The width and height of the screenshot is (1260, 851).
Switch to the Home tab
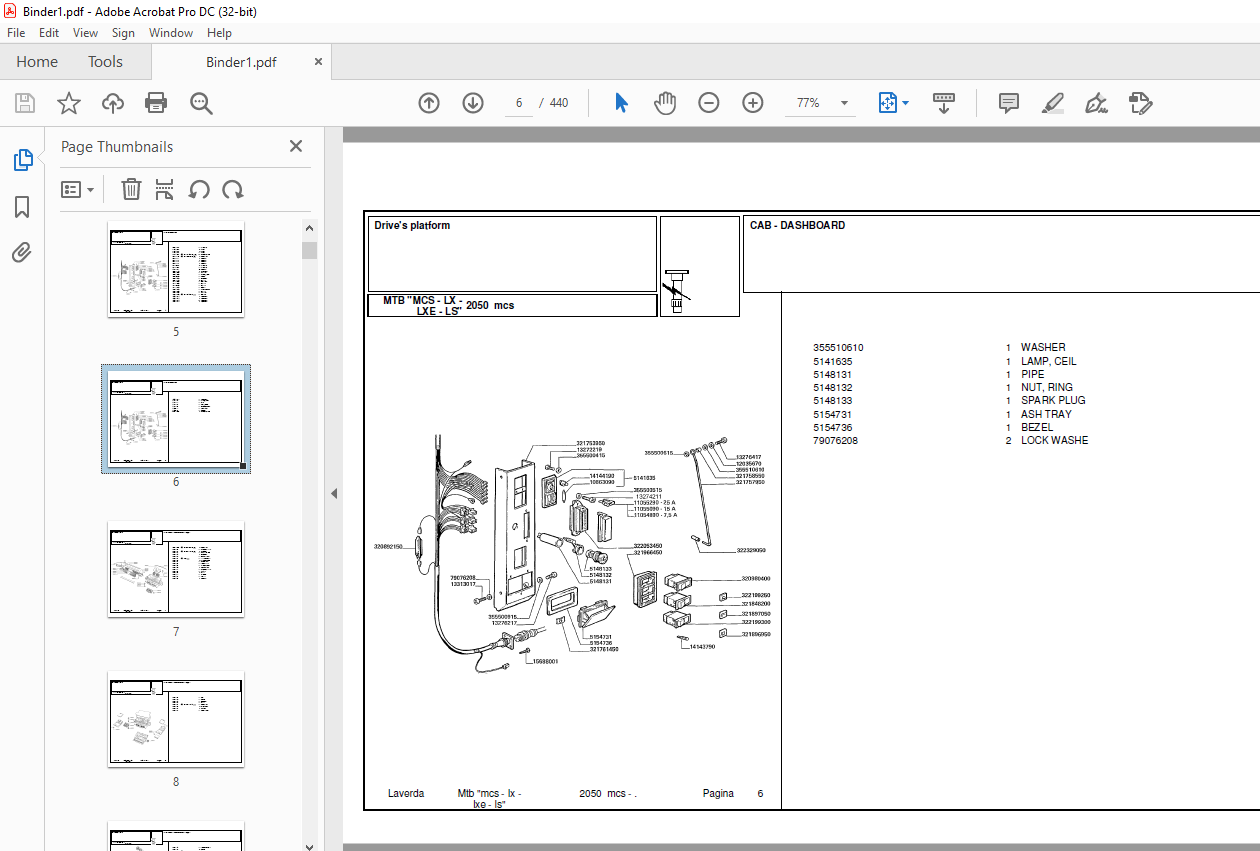click(x=37, y=62)
